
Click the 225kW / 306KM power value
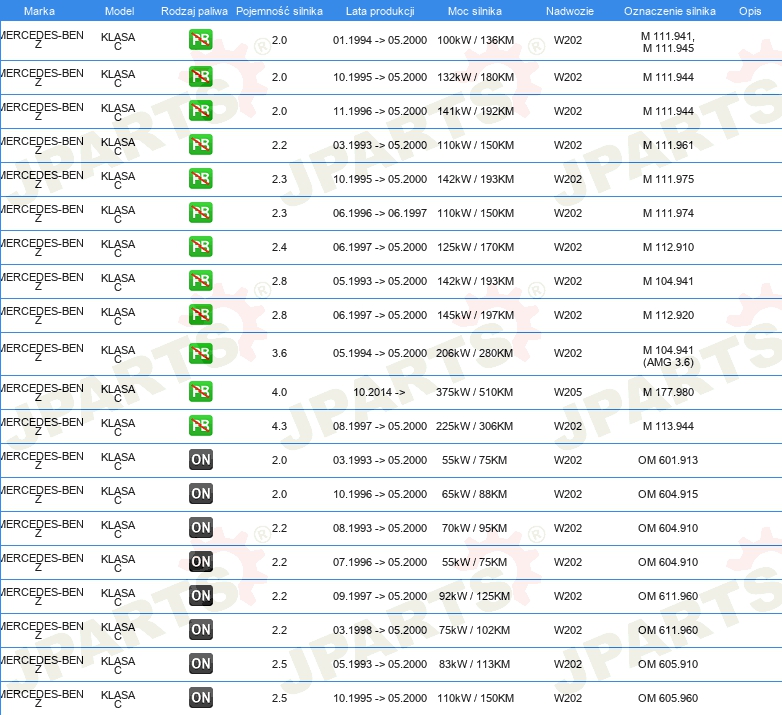click(x=474, y=426)
